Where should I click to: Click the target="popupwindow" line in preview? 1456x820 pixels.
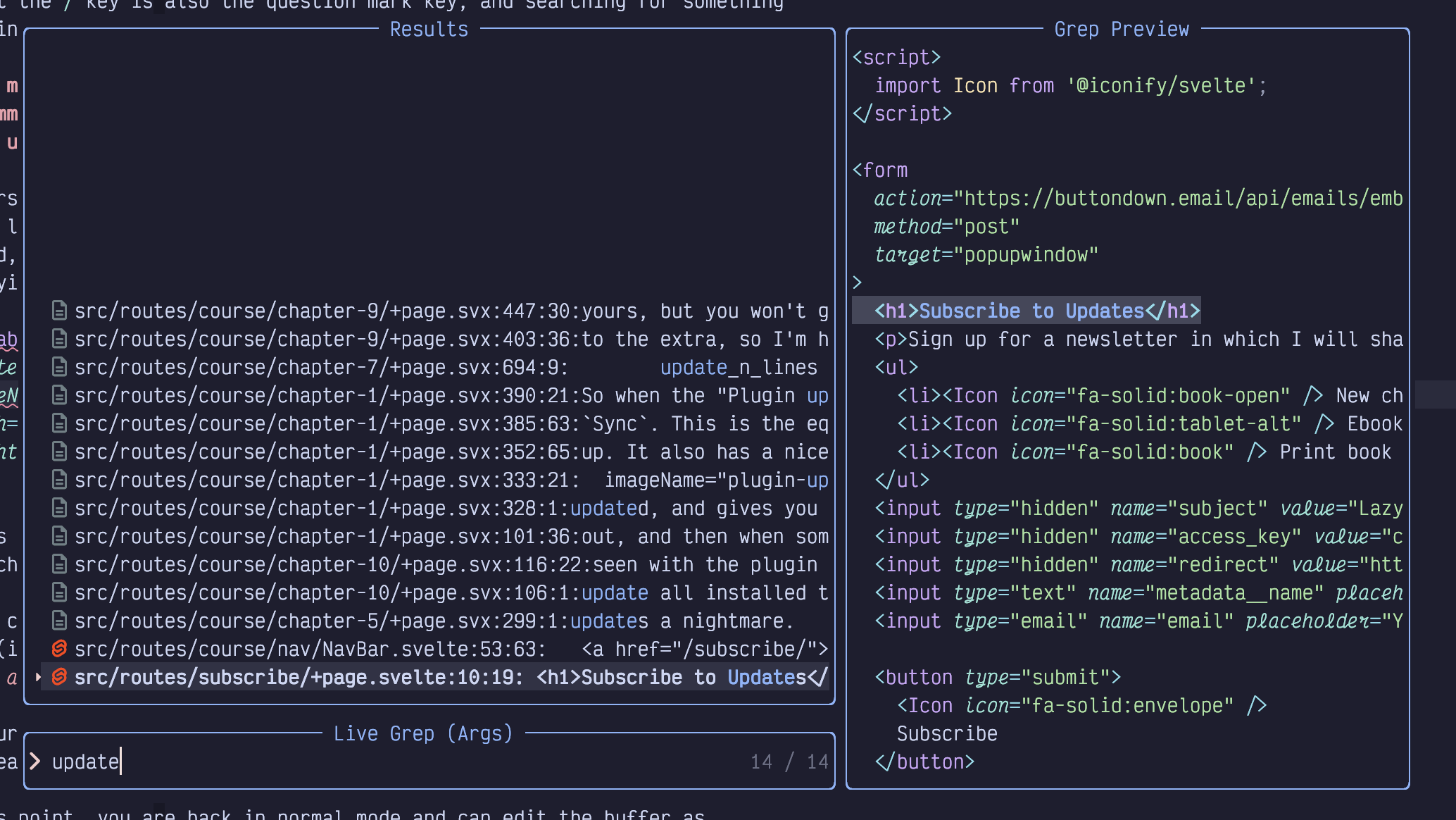click(986, 254)
